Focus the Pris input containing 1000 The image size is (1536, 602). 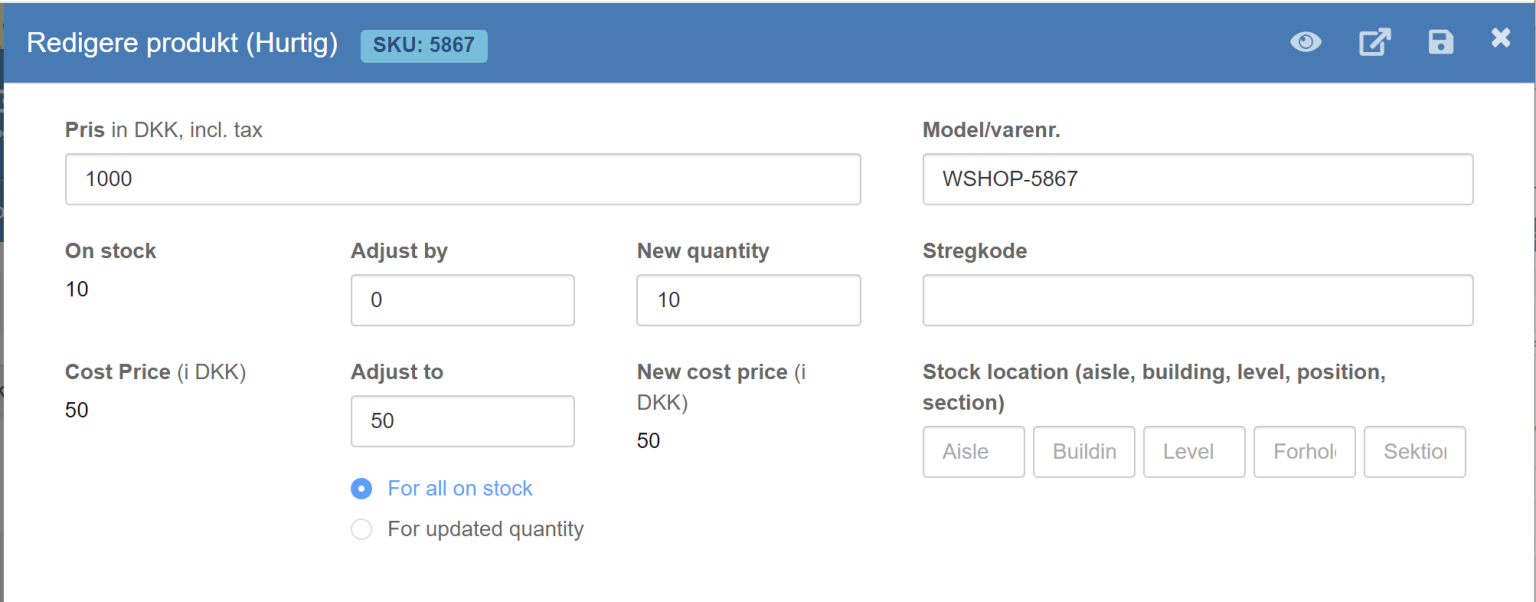463,179
